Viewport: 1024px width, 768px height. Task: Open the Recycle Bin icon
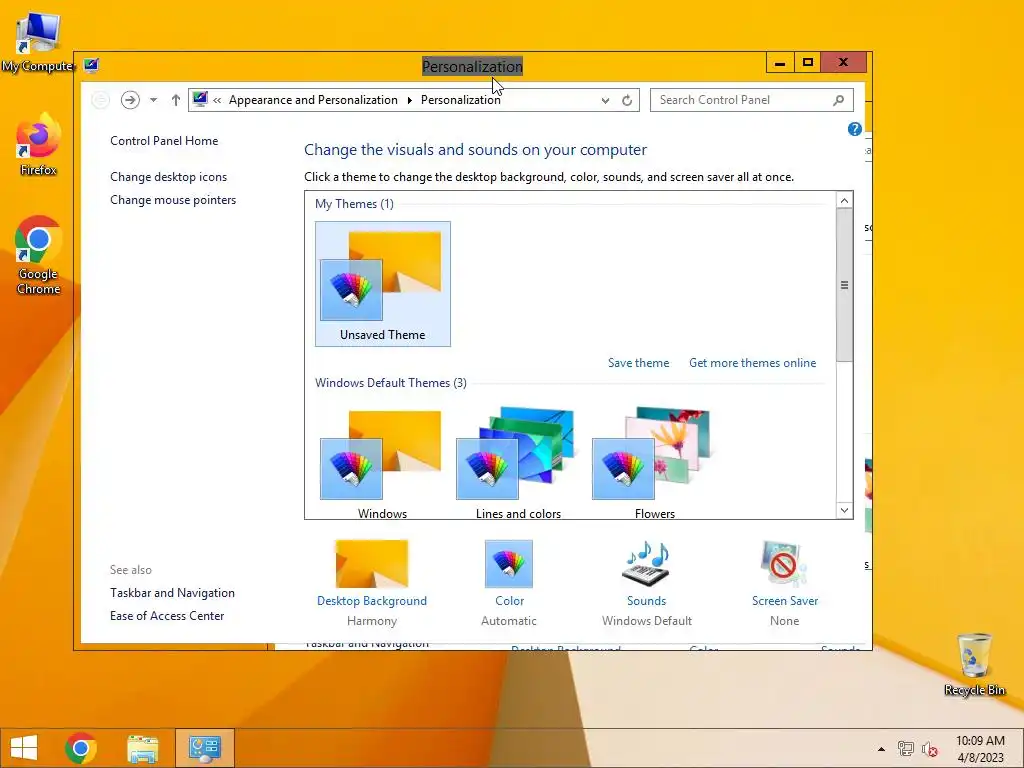[x=974, y=664]
